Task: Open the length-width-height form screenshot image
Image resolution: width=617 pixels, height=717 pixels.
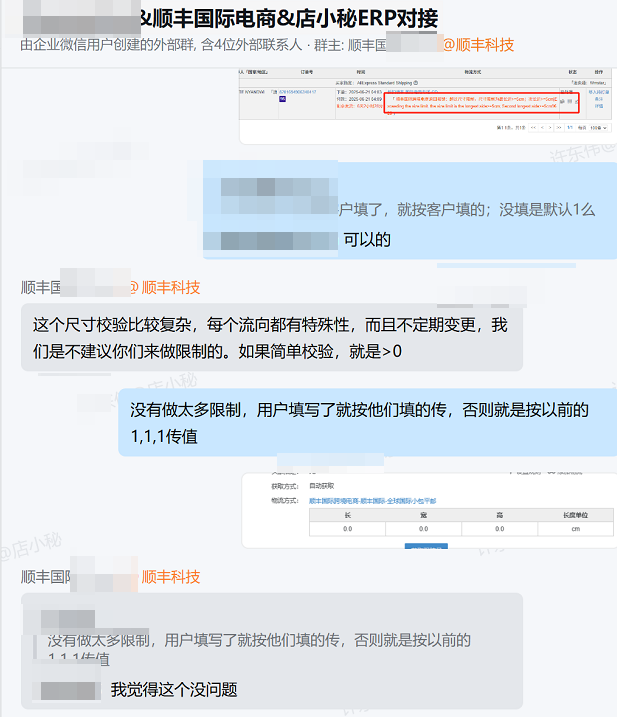Action: (x=429, y=510)
